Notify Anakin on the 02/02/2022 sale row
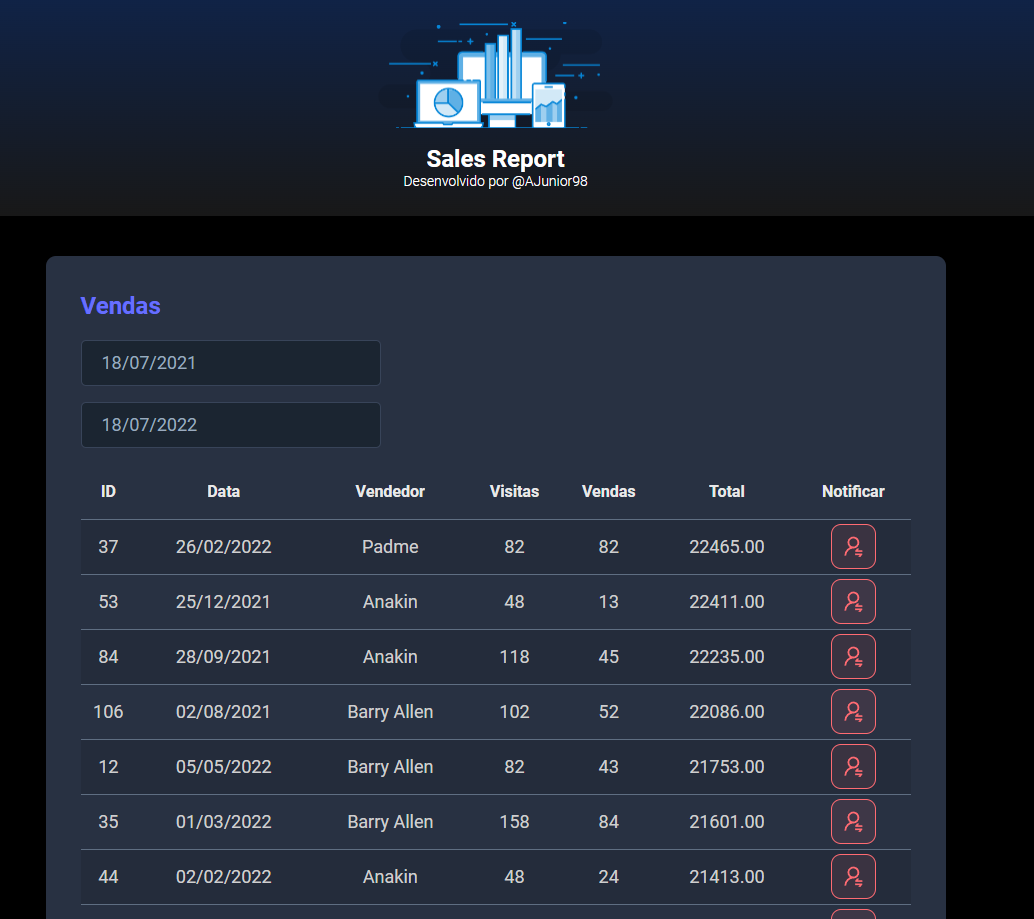Image resolution: width=1034 pixels, height=919 pixels. point(853,876)
